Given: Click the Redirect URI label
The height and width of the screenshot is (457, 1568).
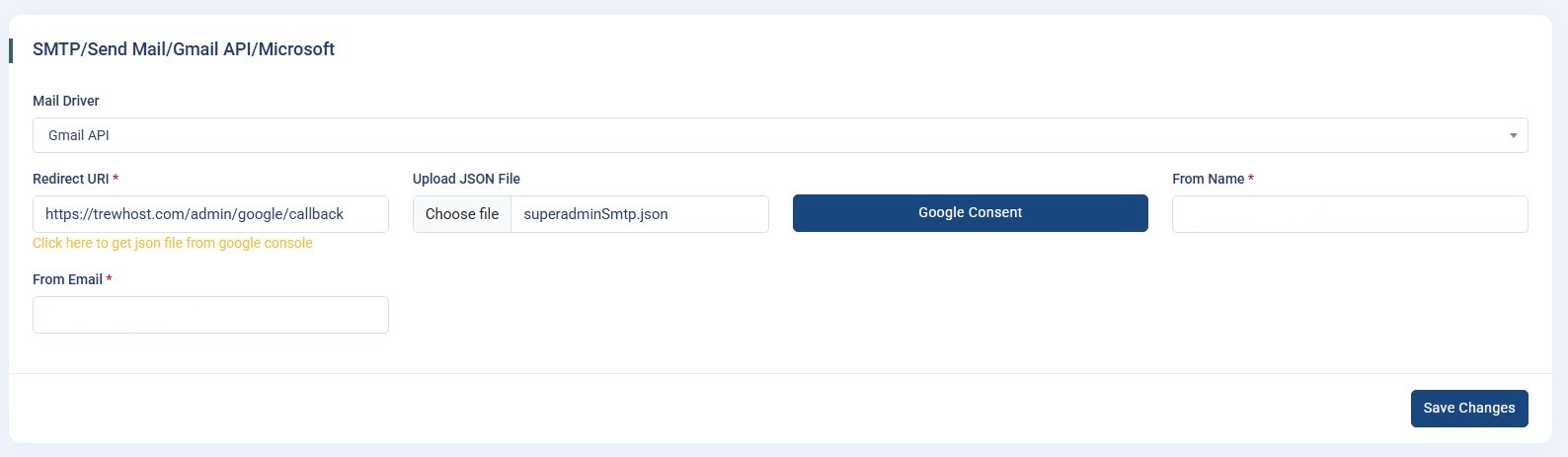Looking at the screenshot, I should (71, 179).
